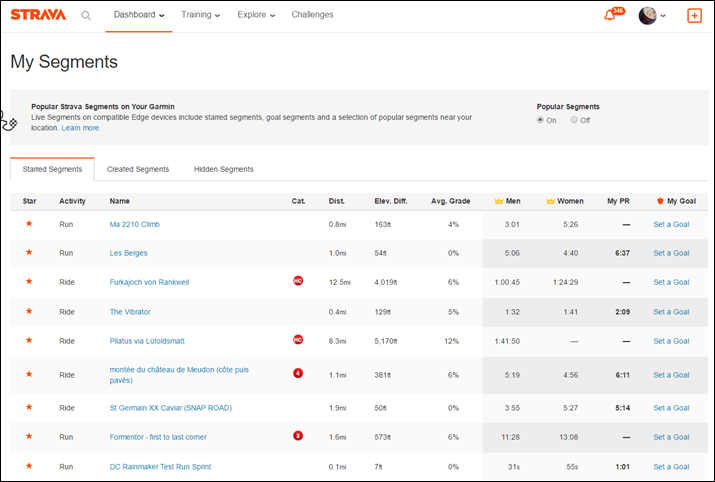
Task: Open the profile avatar dropdown
Action: pyautogui.click(x=653, y=16)
